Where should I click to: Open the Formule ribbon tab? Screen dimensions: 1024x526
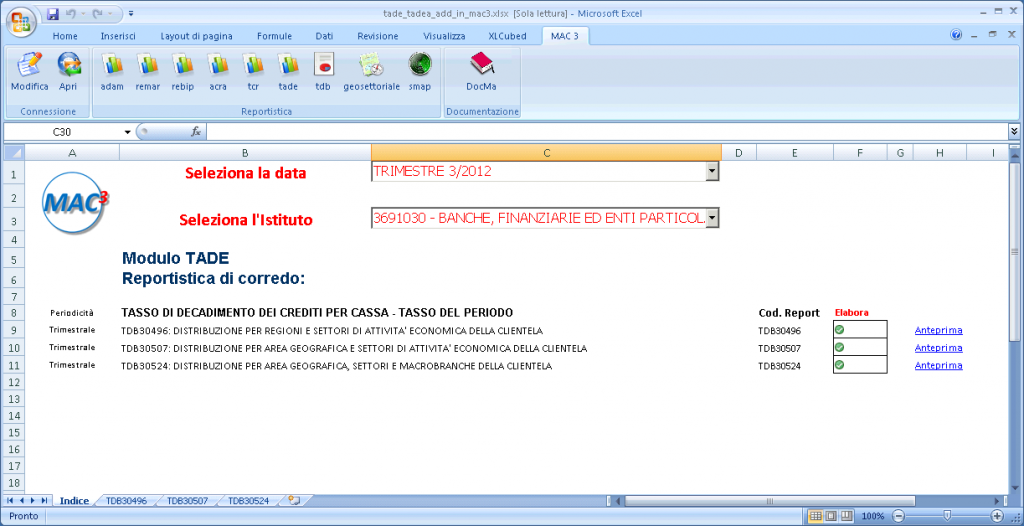pyautogui.click(x=274, y=36)
